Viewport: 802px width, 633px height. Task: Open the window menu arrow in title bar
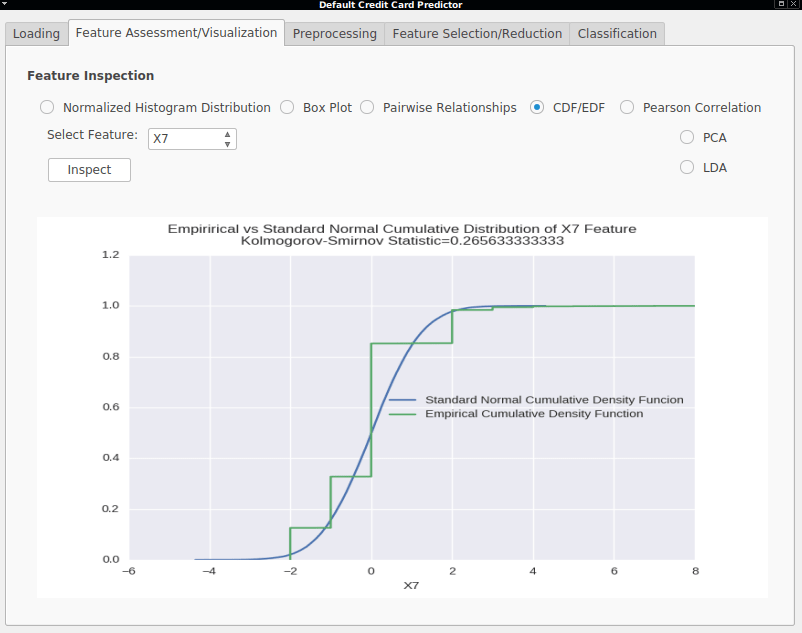pyautogui.click(x=4, y=3)
